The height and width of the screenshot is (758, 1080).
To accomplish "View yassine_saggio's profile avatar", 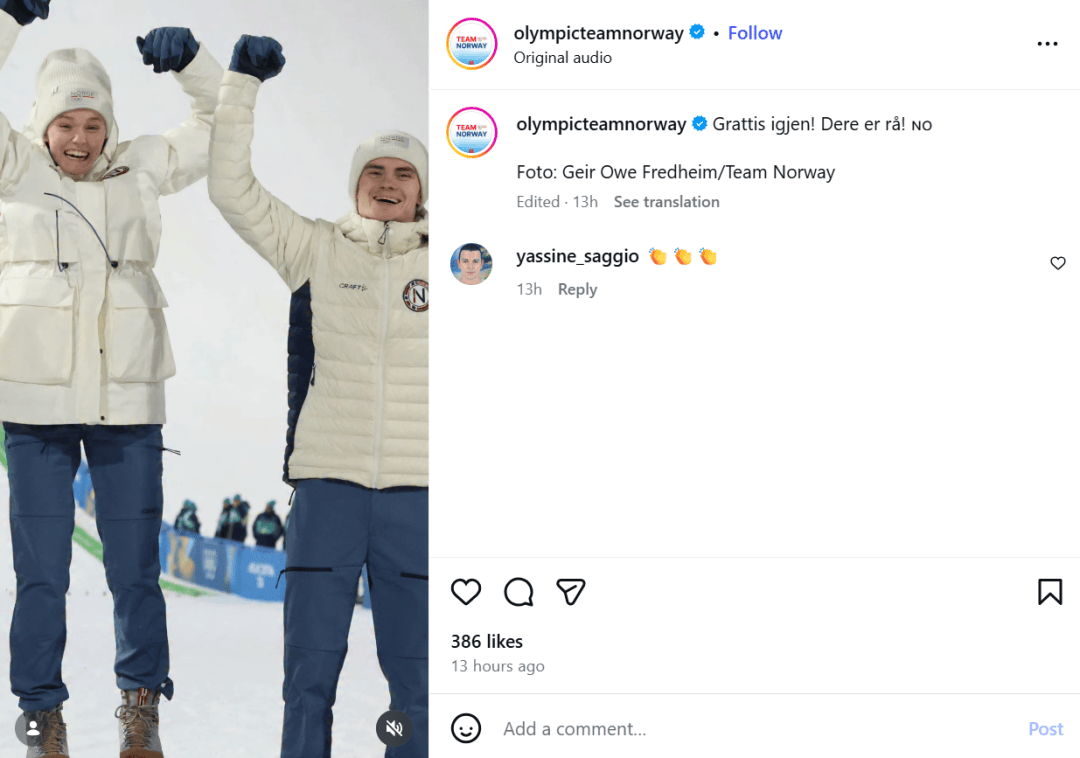I will click(471, 264).
